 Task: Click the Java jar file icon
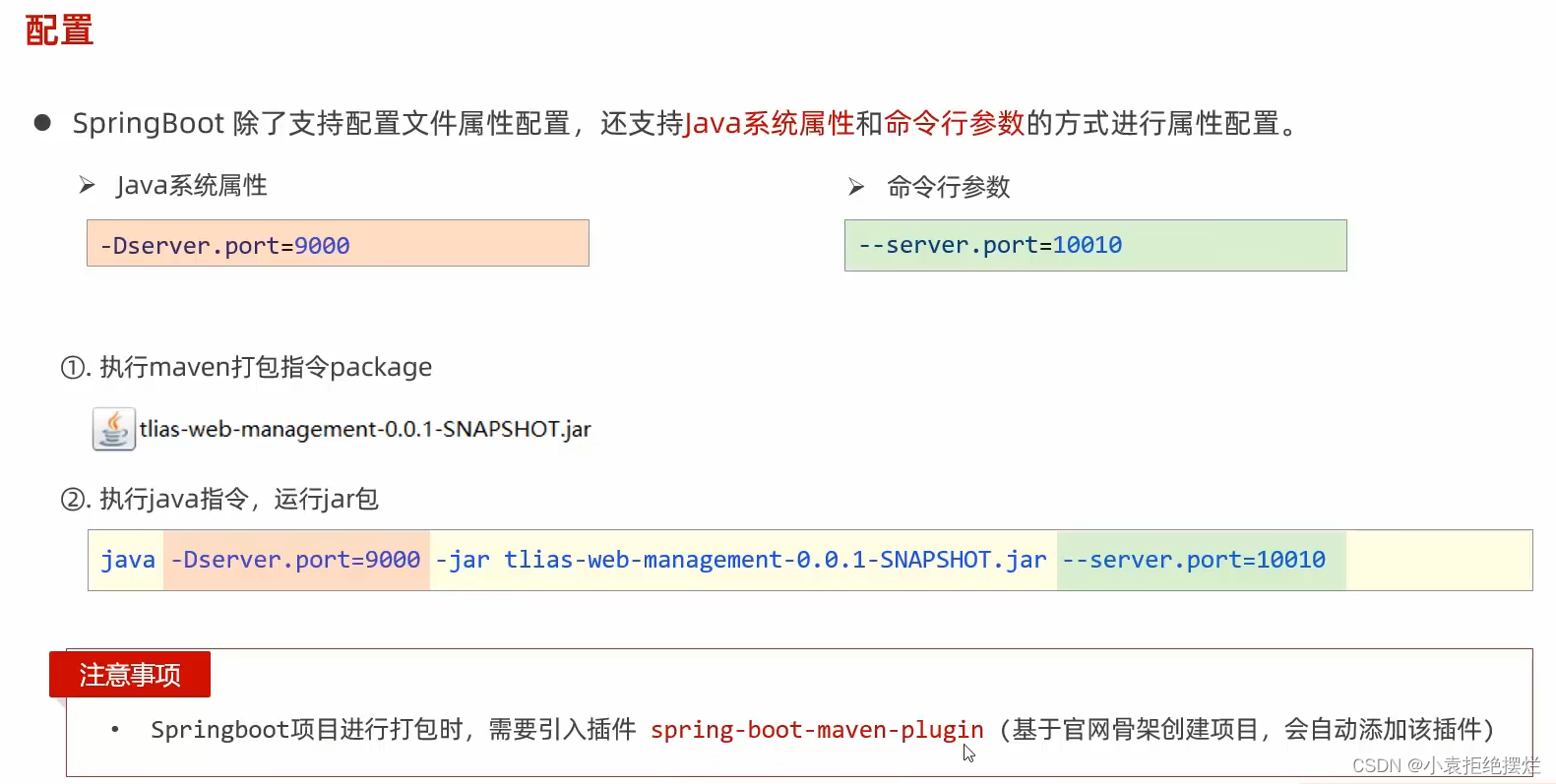[x=113, y=429]
